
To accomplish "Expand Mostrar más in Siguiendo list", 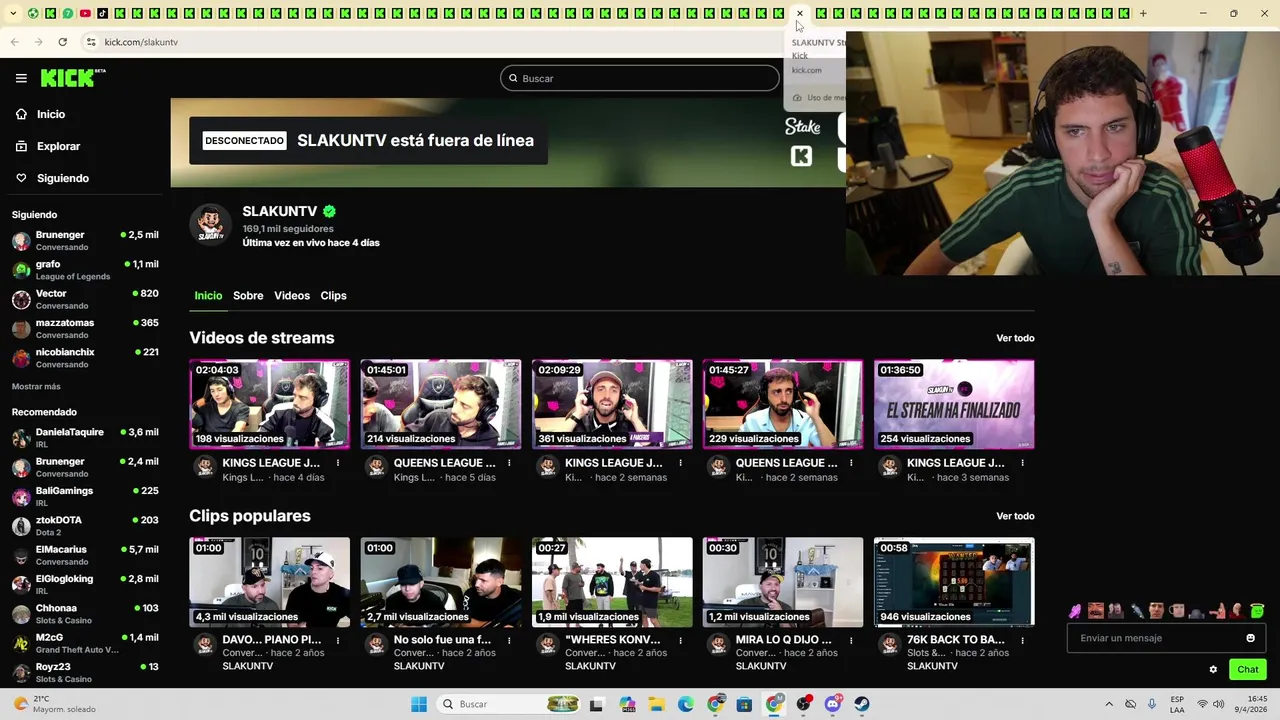I will point(36,386).
